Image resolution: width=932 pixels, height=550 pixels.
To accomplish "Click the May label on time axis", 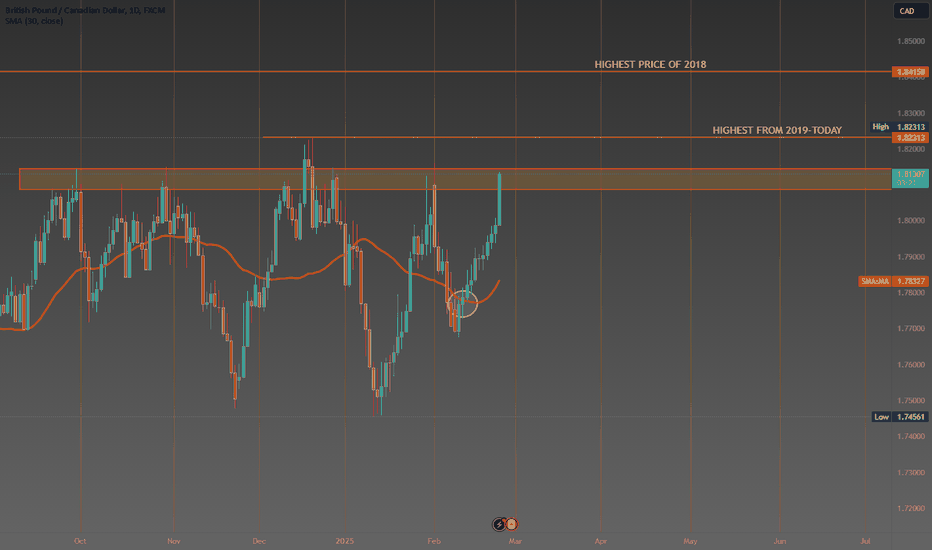I will (690, 541).
